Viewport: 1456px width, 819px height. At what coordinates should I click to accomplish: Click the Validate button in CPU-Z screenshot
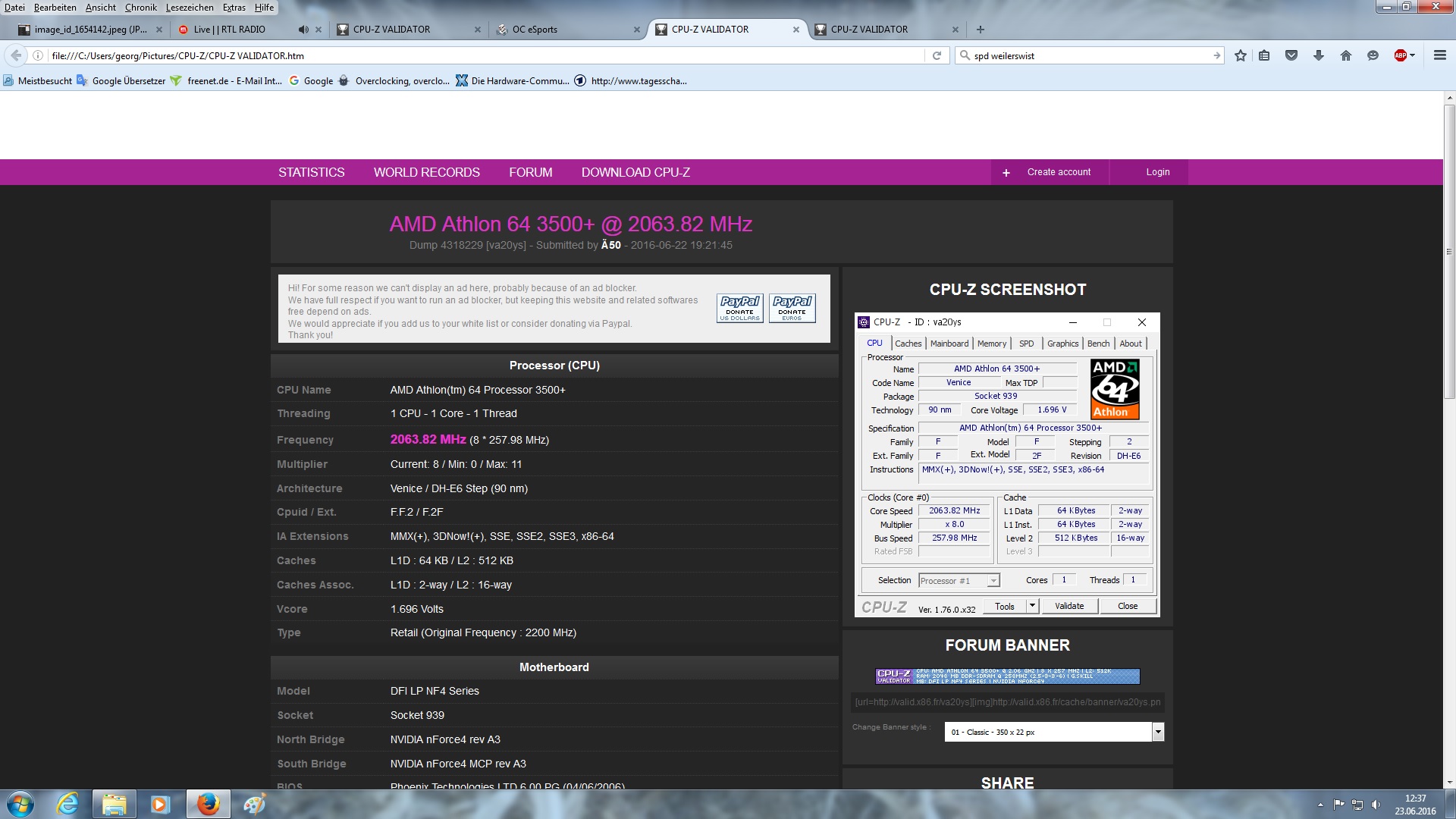tap(1069, 606)
